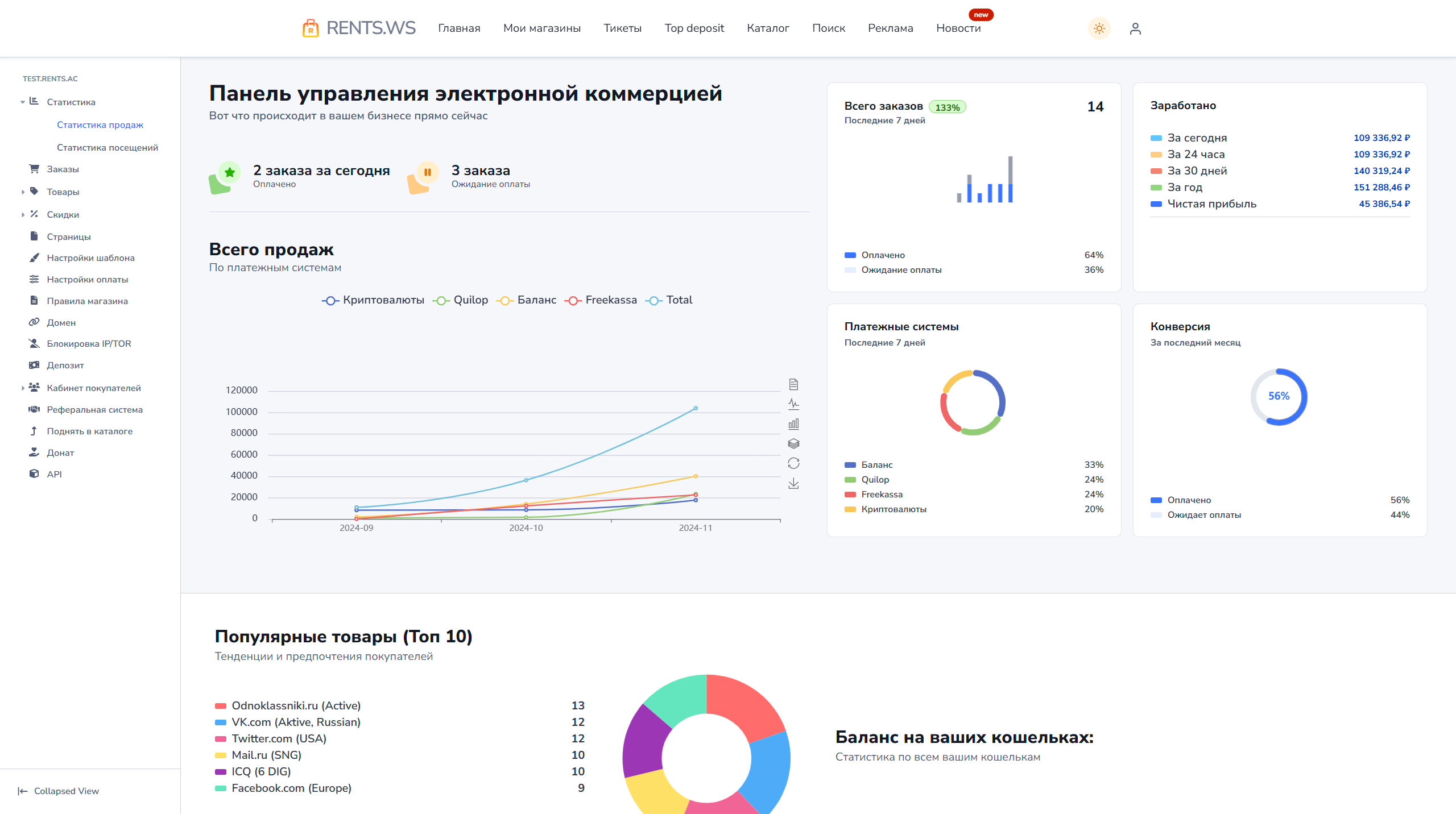1456x814 pixels.
Task: Click the Чистая прибыль value 45 386,54 ₽
Action: (x=1384, y=204)
